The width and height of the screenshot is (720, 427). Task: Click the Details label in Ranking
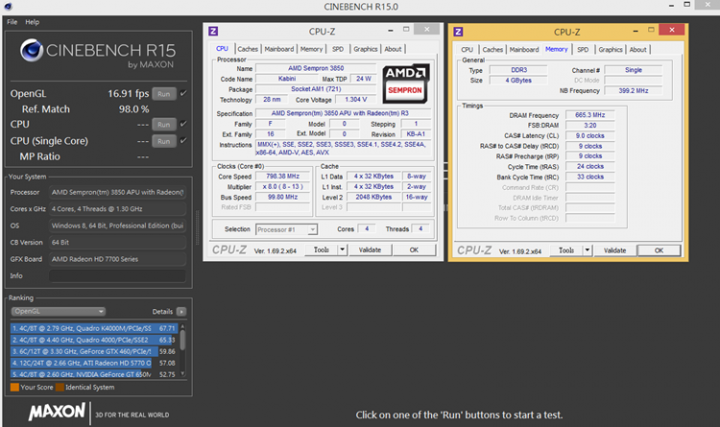(x=163, y=311)
